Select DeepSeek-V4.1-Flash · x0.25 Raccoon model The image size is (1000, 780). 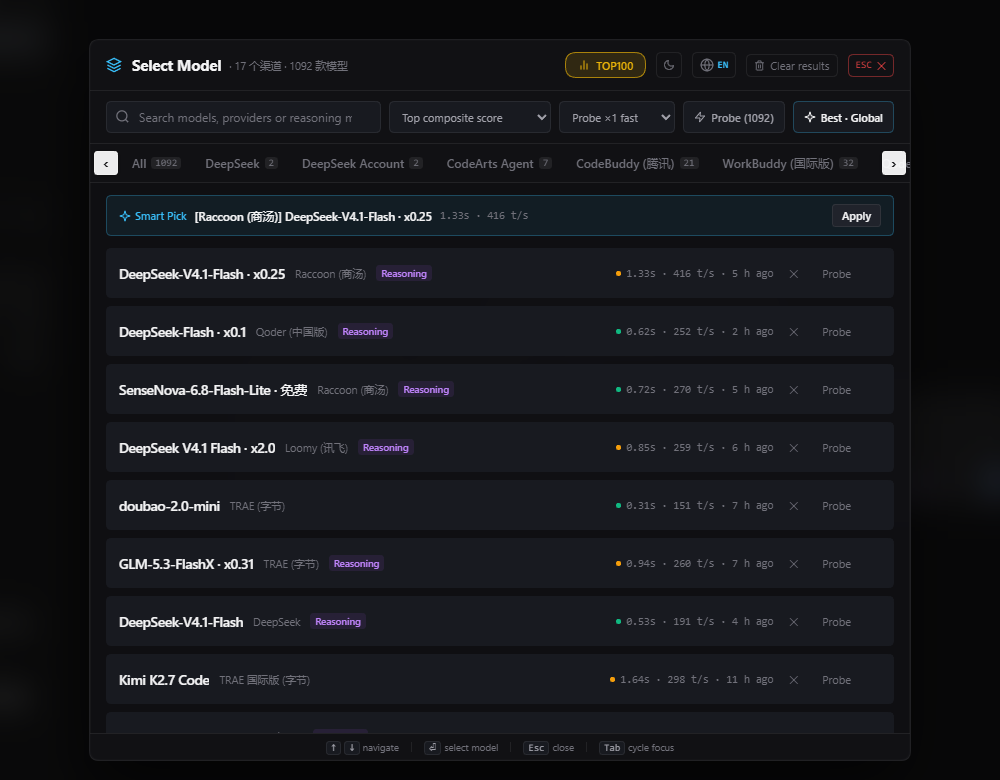tap(500, 274)
